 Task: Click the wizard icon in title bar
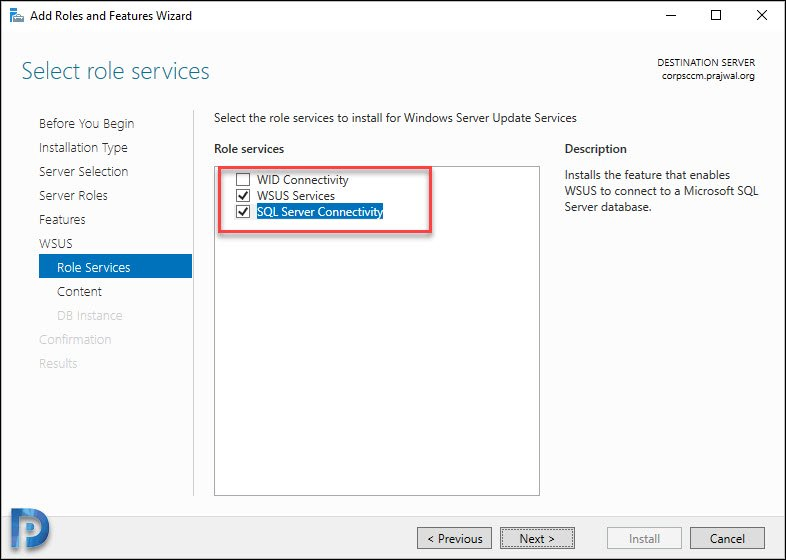(17, 16)
